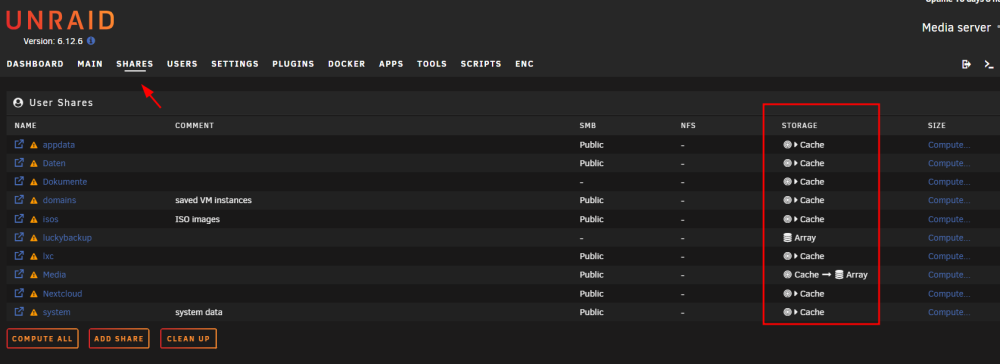1000x364 pixels.
Task: Open the terminal icon in top bar
Action: click(x=989, y=64)
